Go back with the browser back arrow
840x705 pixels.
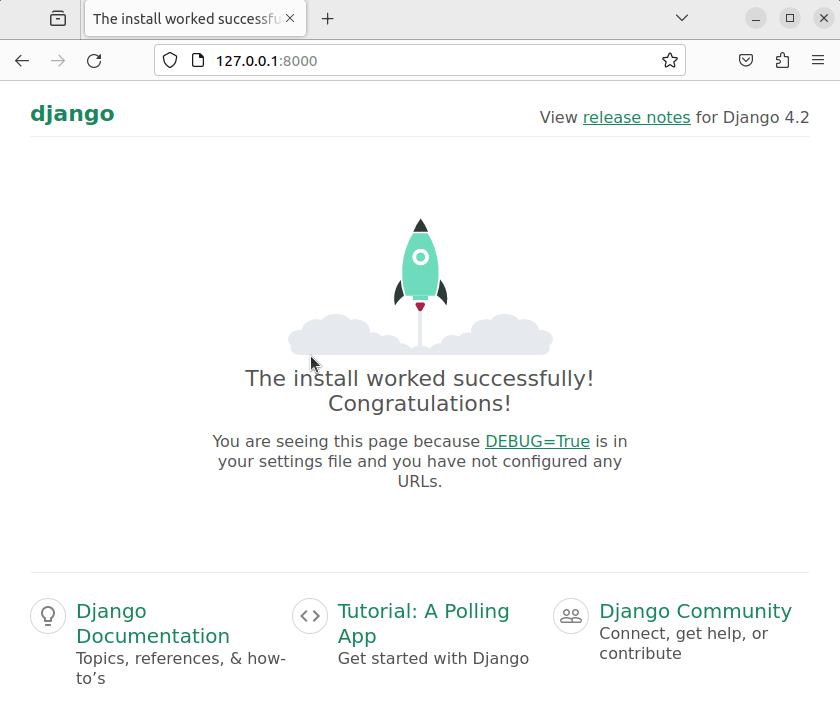click(22, 61)
